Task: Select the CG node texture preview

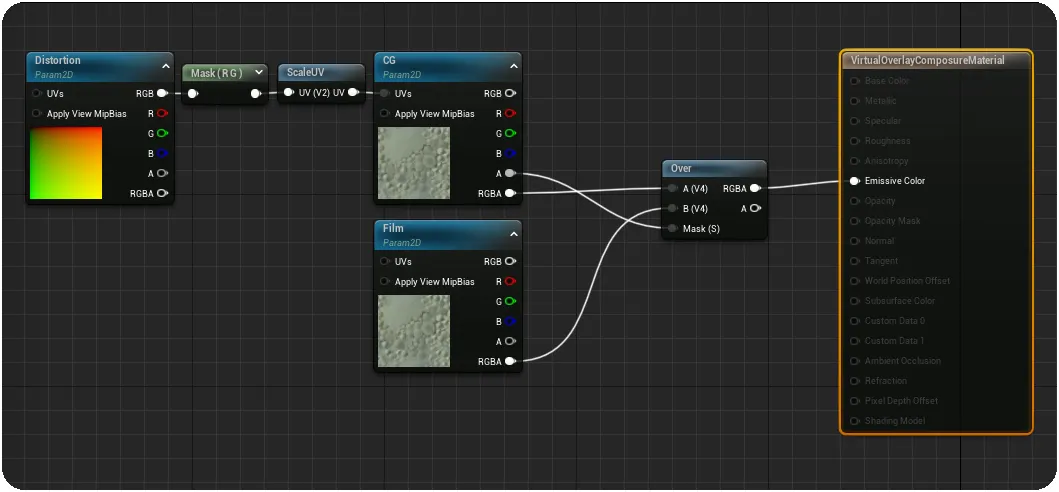Action: [414, 163]
